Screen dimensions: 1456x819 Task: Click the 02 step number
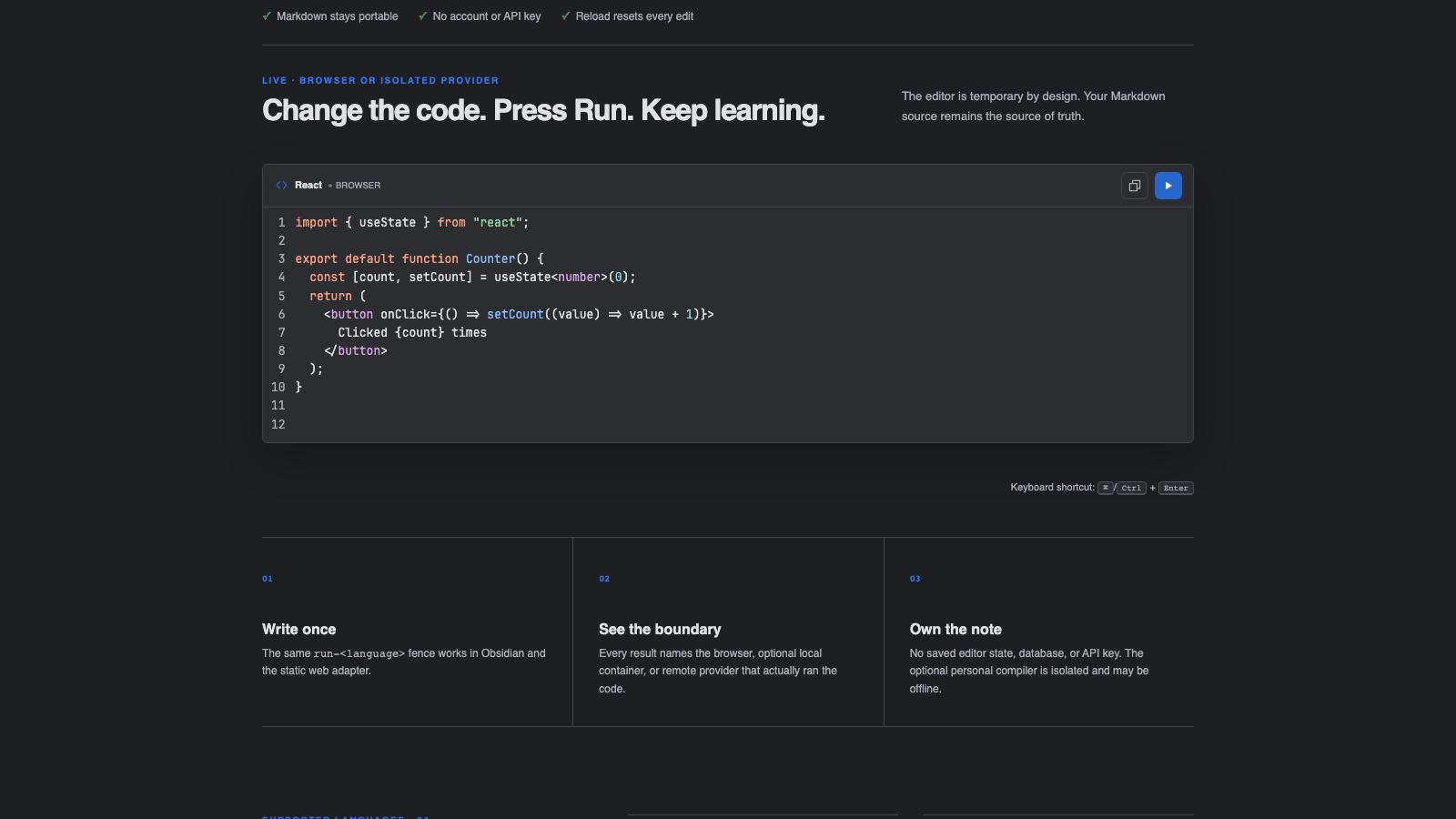[x=604, y=579]
